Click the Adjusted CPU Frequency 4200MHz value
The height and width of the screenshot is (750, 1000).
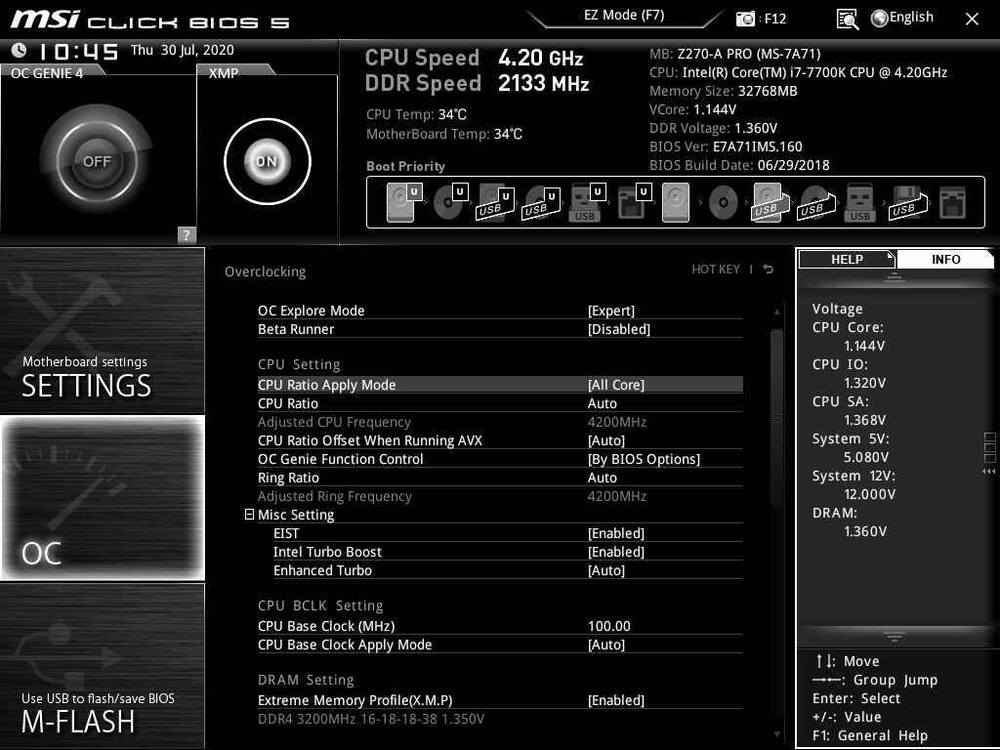pyautogui.click(x=617, y=422)
